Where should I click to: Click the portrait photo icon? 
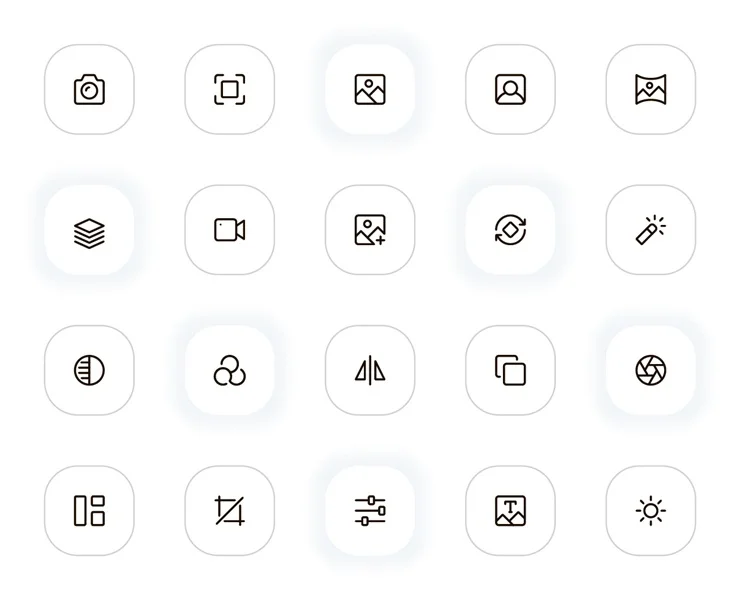click(510, 89)
